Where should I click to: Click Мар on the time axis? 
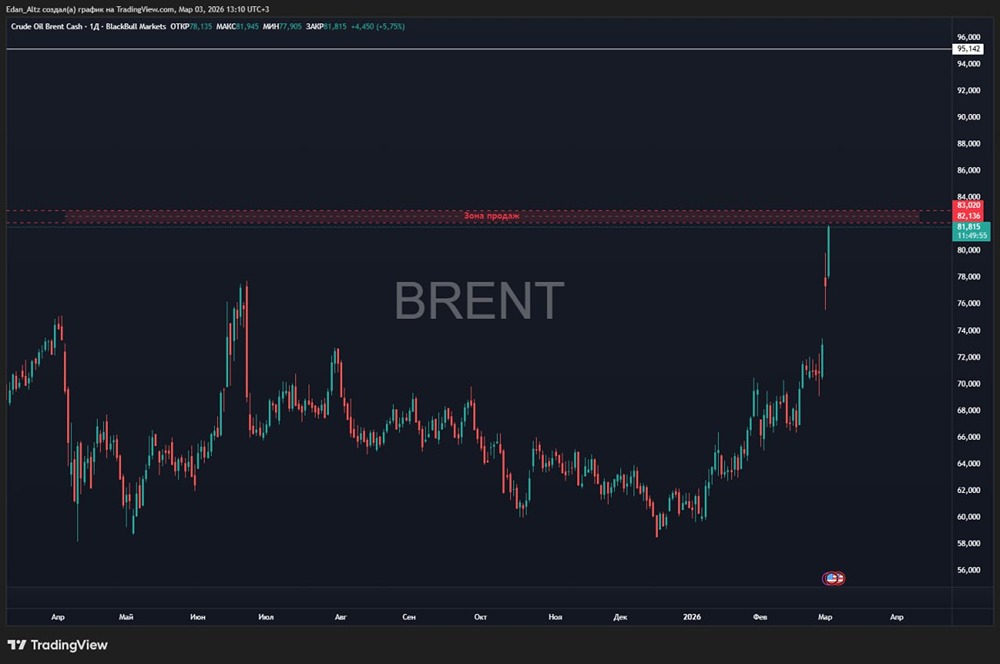pyautogui.click(x=825, y=617)
